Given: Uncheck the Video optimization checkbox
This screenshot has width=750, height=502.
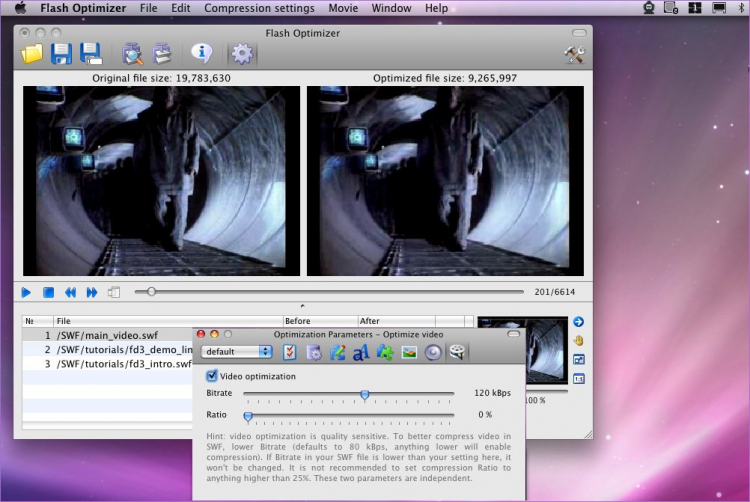Looking at the screenshot, I should [212, 376].
